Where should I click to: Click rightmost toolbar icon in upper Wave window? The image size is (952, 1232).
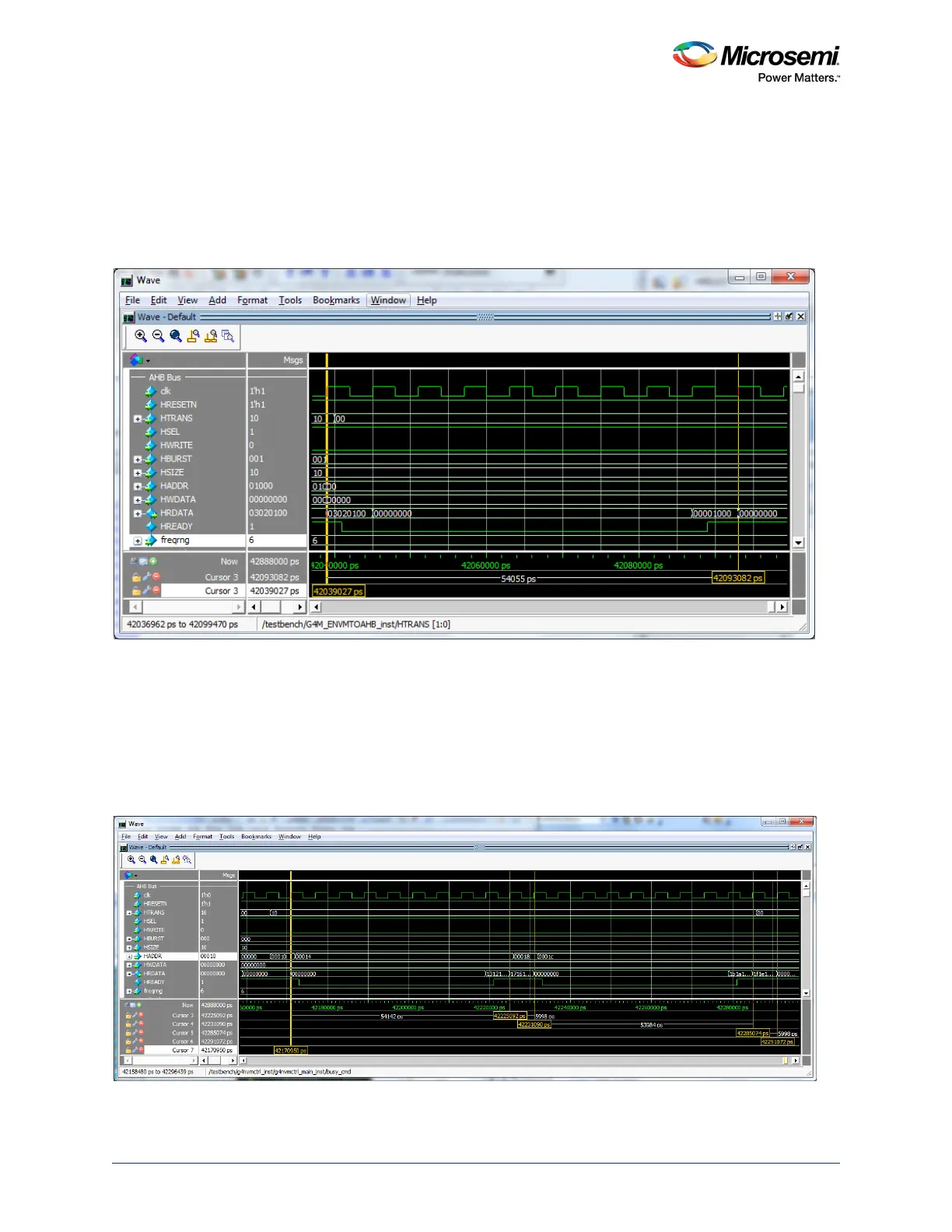coord(228,336)
